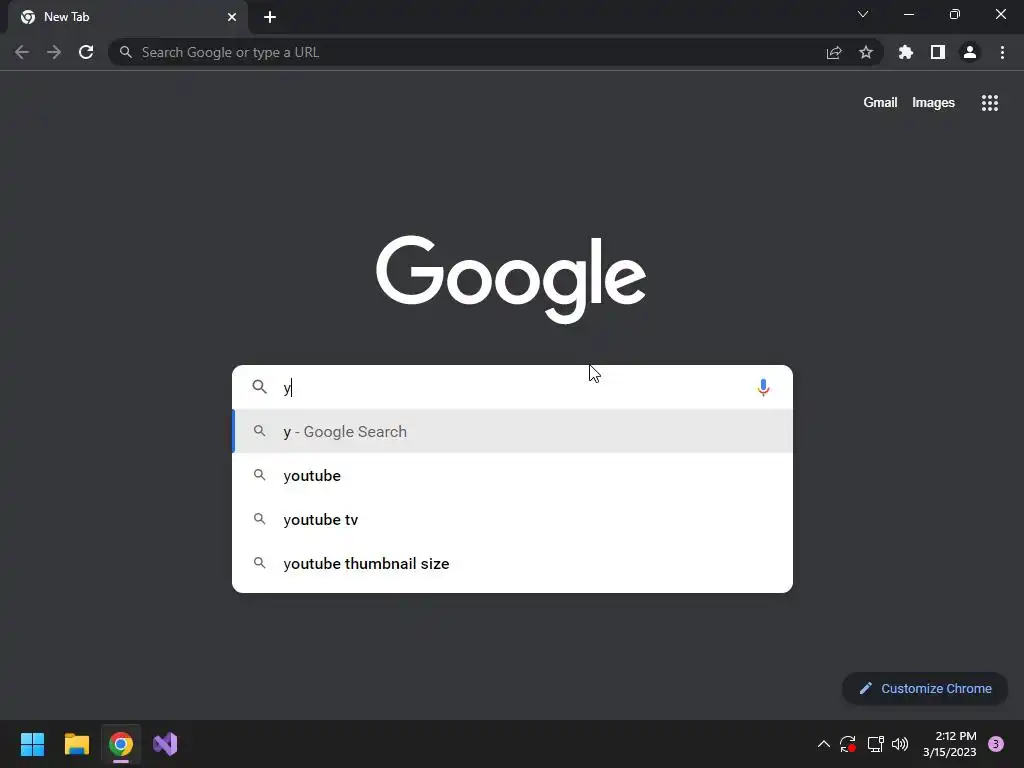Viewport: 1024px width, 768px height.
Task: Click the browser back arrow
Action: pyautogui.click(x=22, y=52)
